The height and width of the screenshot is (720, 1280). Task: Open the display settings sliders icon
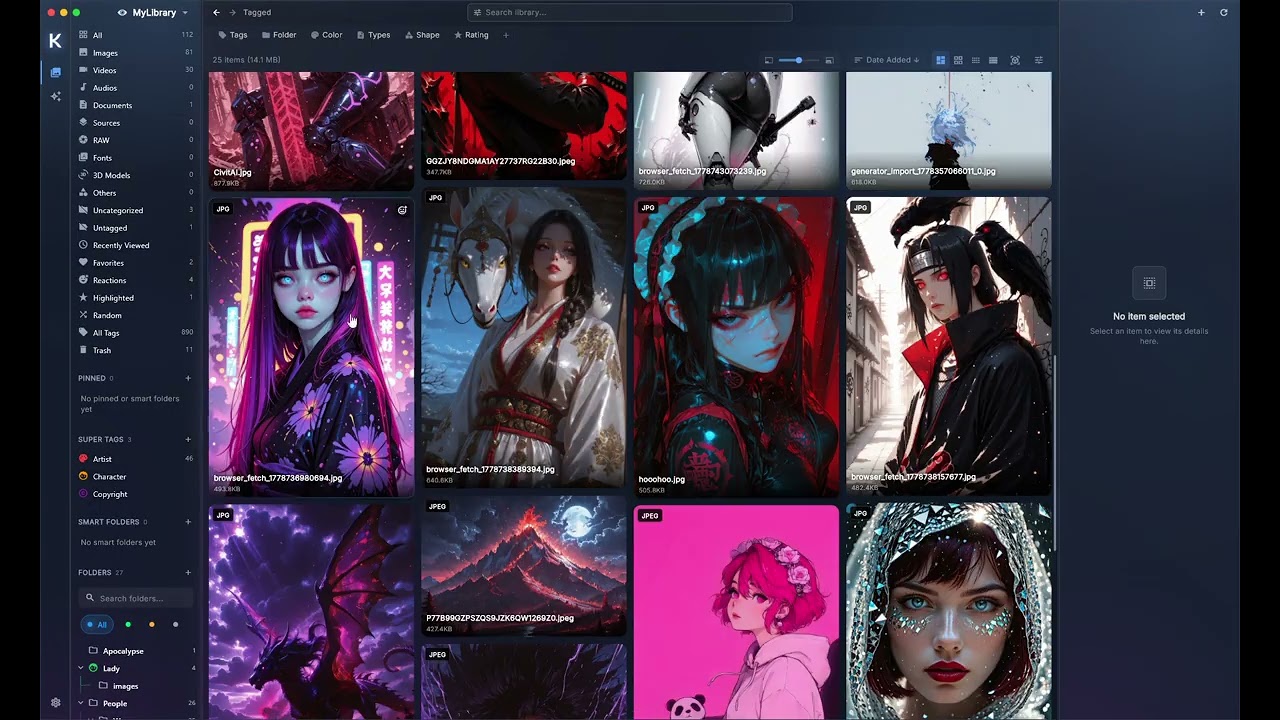tap(1038, 60)
